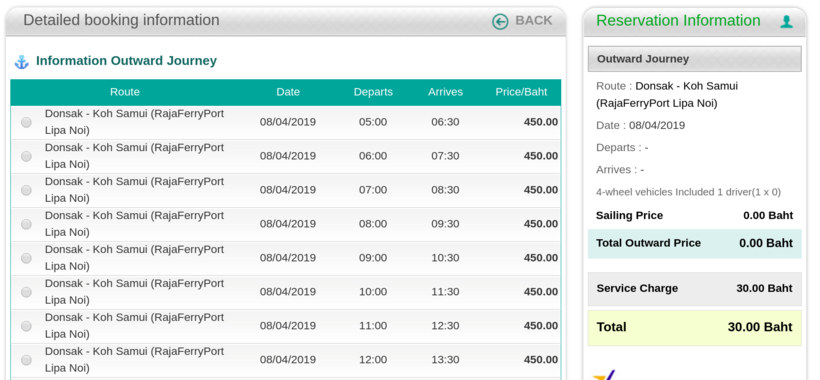
Task: Select the 05:00 departure radio button
Action: click(x=26, y=122)
